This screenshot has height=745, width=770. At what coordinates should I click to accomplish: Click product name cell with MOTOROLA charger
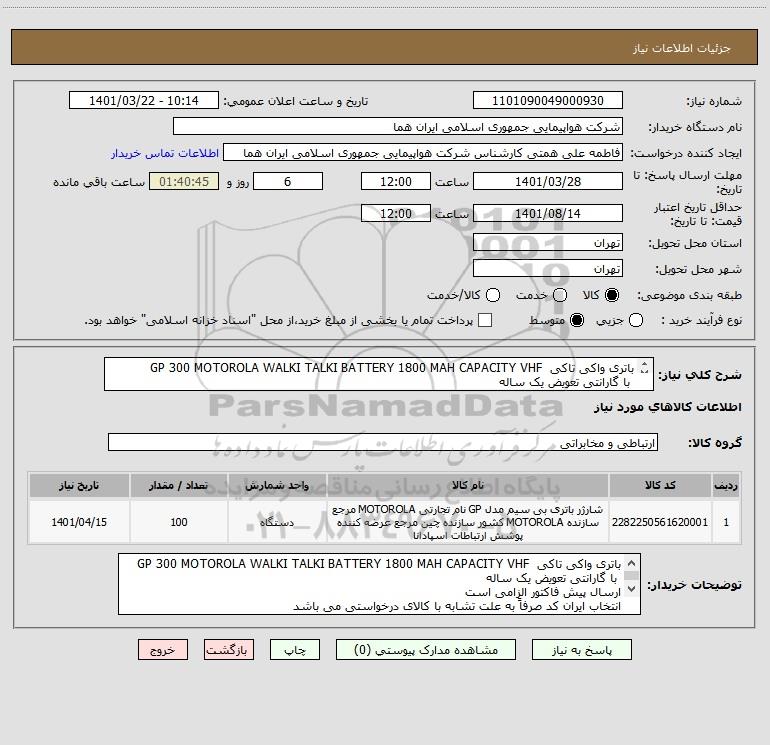(468, 522)
